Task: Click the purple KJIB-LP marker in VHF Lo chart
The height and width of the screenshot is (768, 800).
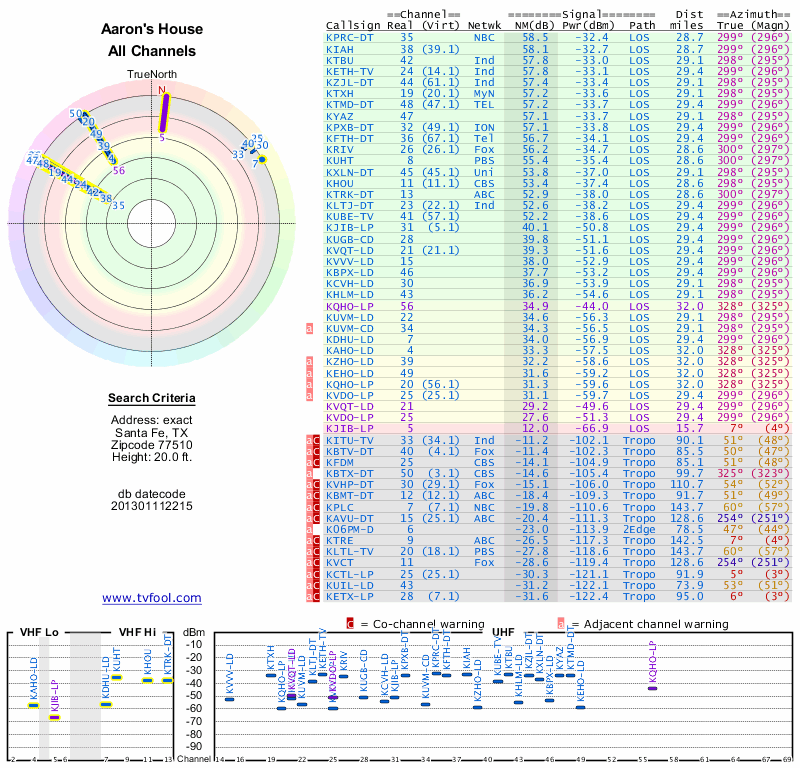Action: tap(55, 717)
